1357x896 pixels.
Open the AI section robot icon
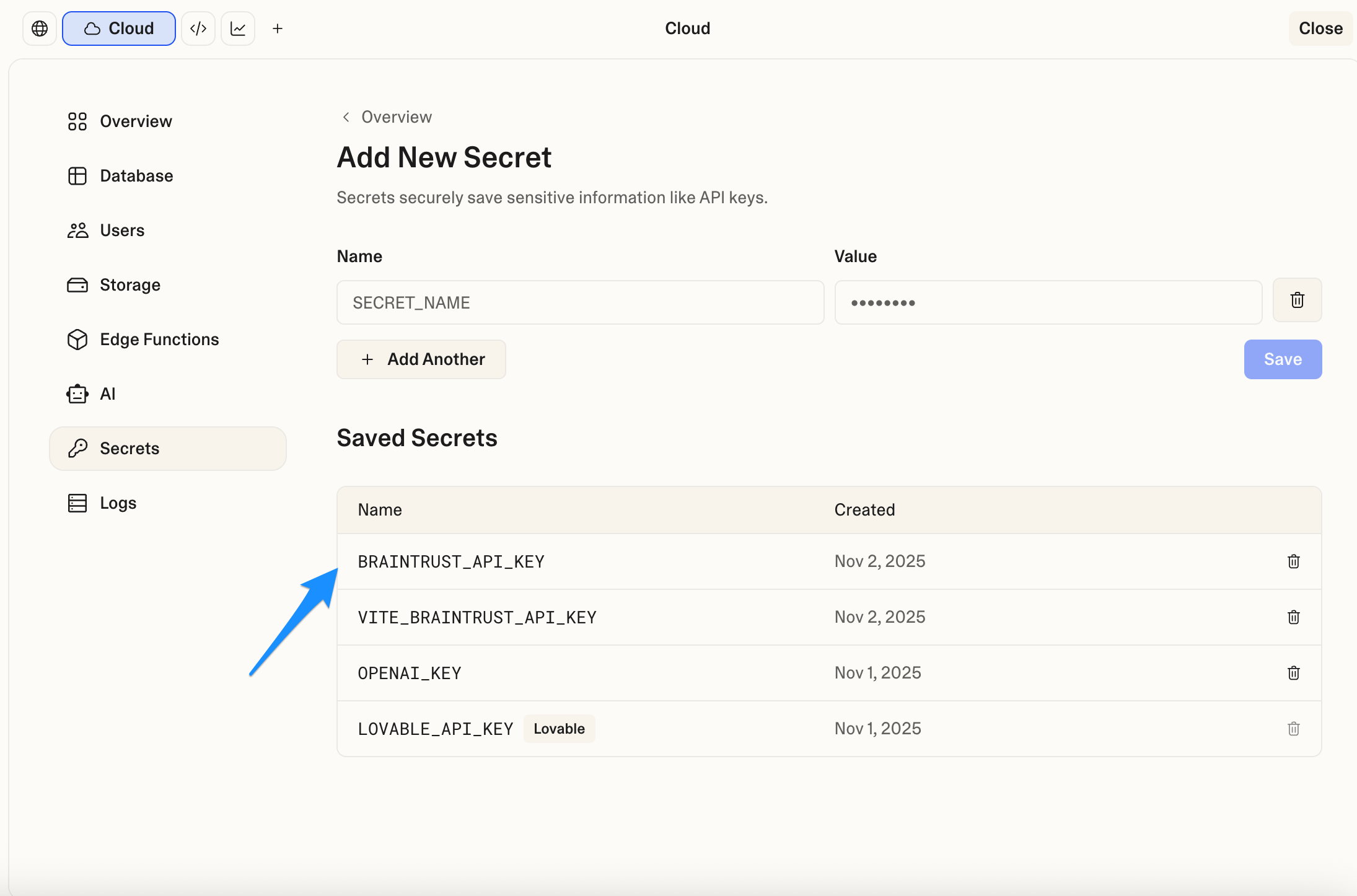pyautogui.click(x=77, y=393)
